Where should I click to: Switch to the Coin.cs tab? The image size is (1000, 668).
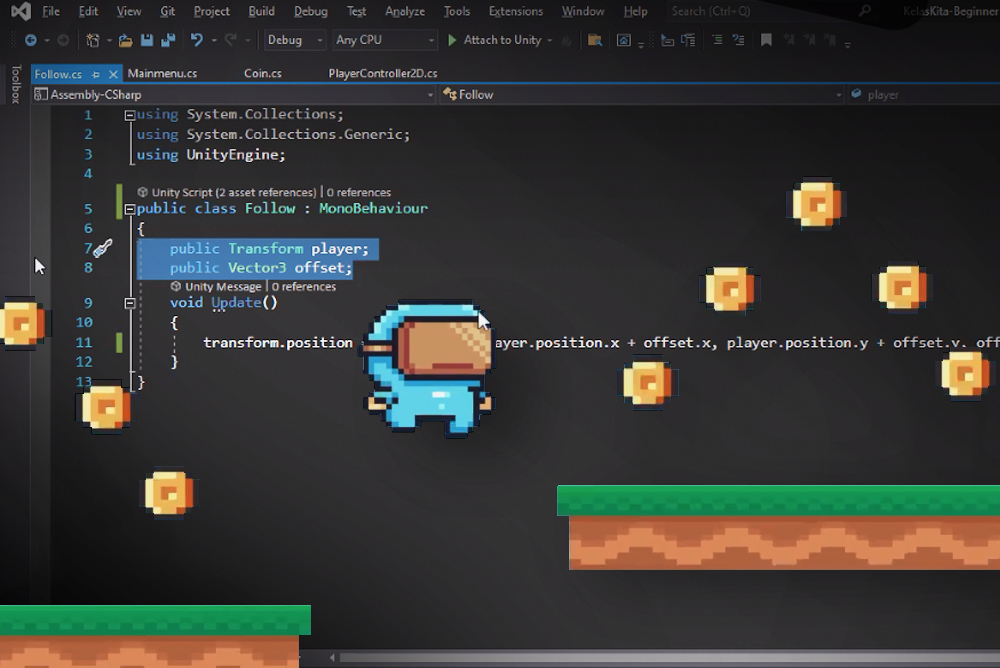pos(263,74)
